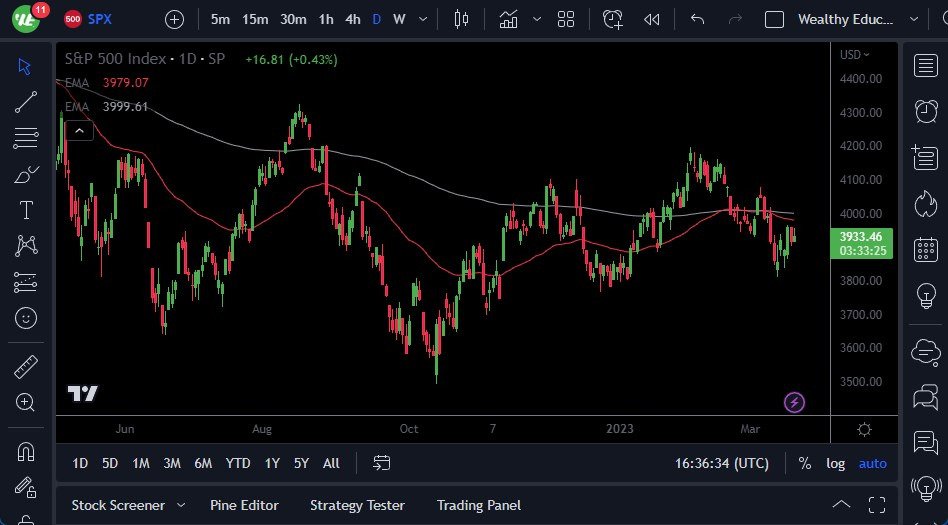
Task: Expand the Stock Screener dropdown
Action: tap(181, 505)
